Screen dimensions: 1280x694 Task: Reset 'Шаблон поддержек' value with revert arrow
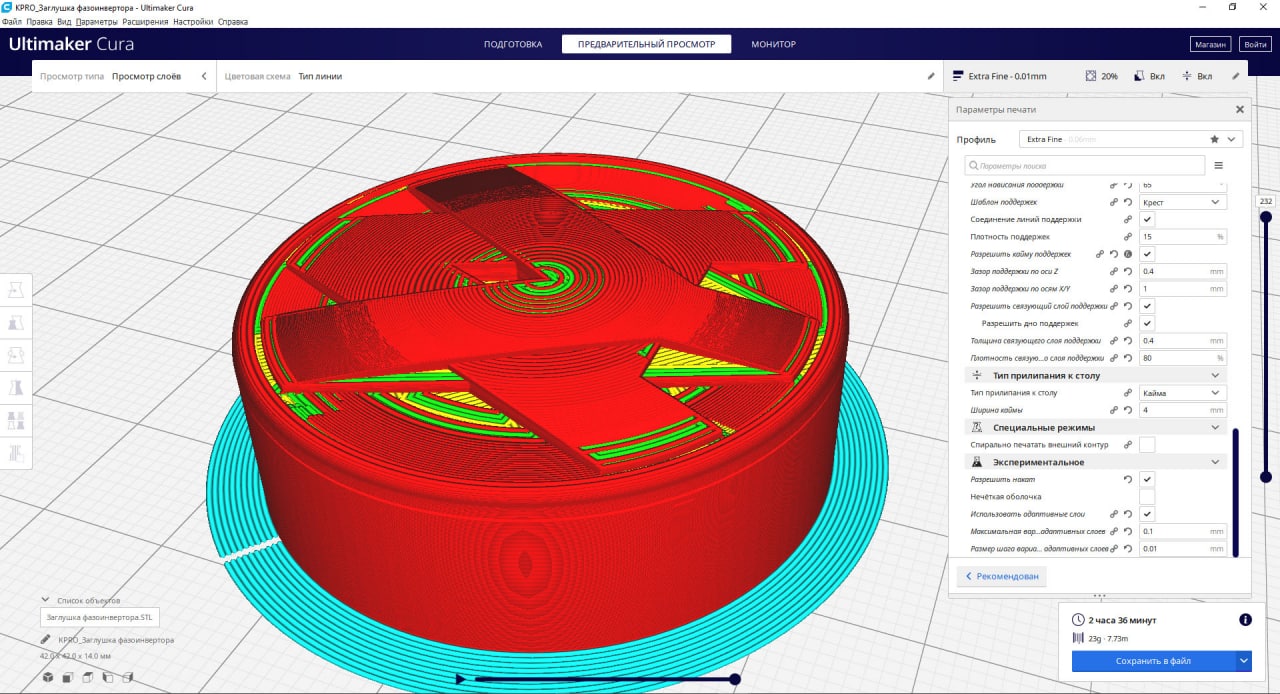1128,202
